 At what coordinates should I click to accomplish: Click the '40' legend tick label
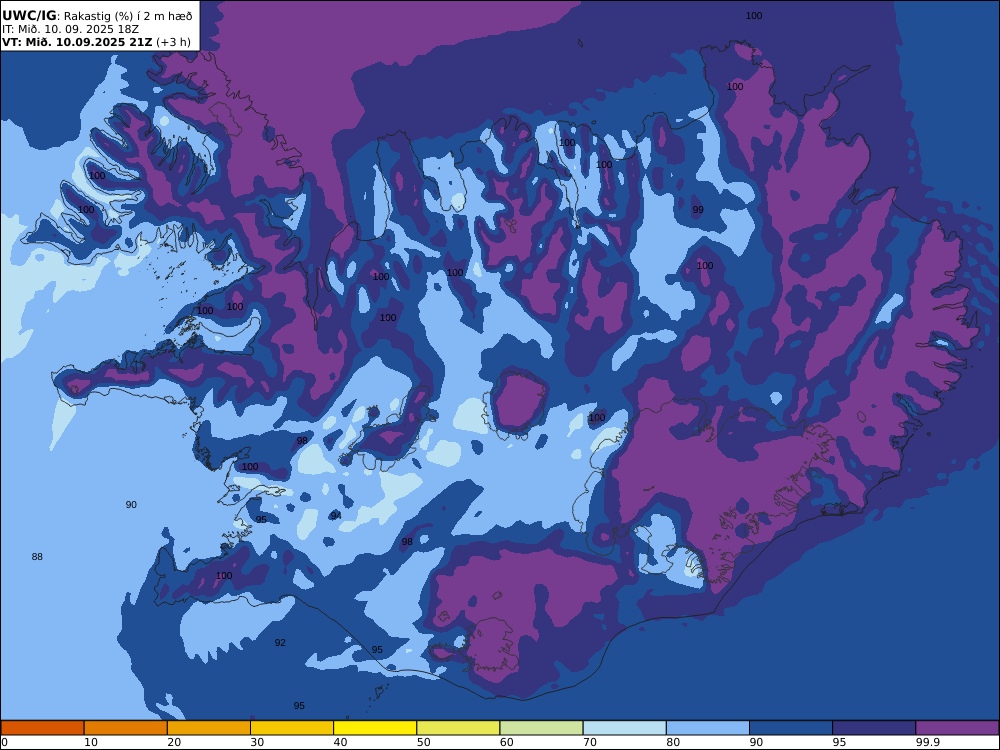pos(341,742)
